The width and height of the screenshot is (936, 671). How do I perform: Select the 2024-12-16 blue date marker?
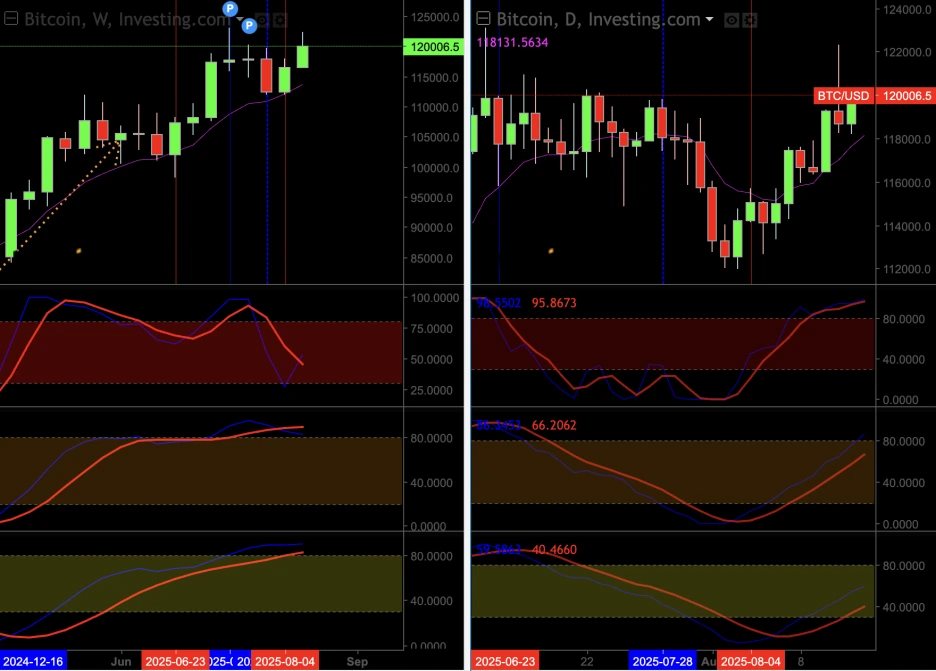click(33, 661)
